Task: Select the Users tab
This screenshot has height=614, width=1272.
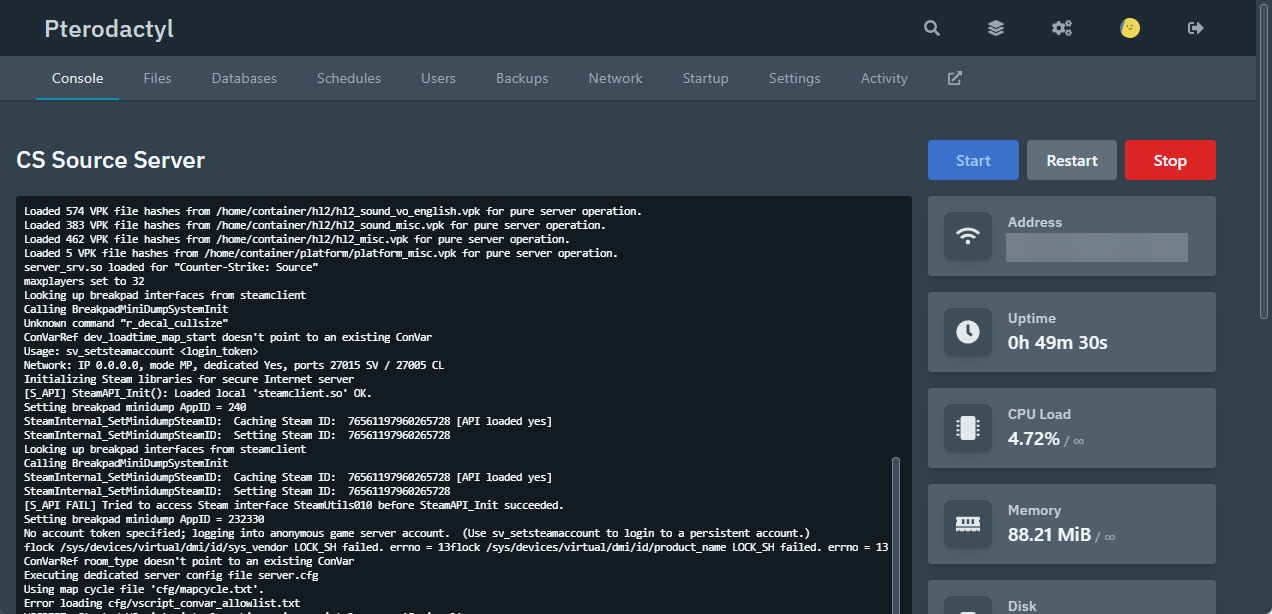Action: [438, 78]
